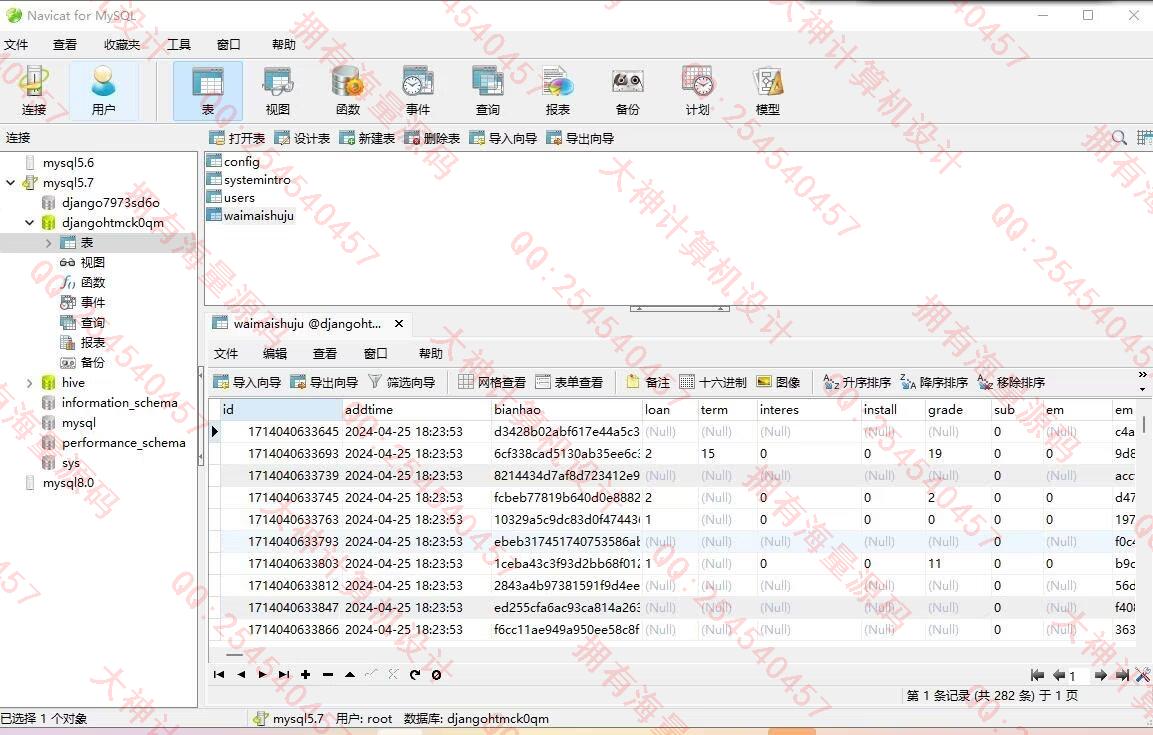Screen dimensions: 1153x735
Task: Close the waimaishuju @djangoht... tab
Action: coord(399,323)
